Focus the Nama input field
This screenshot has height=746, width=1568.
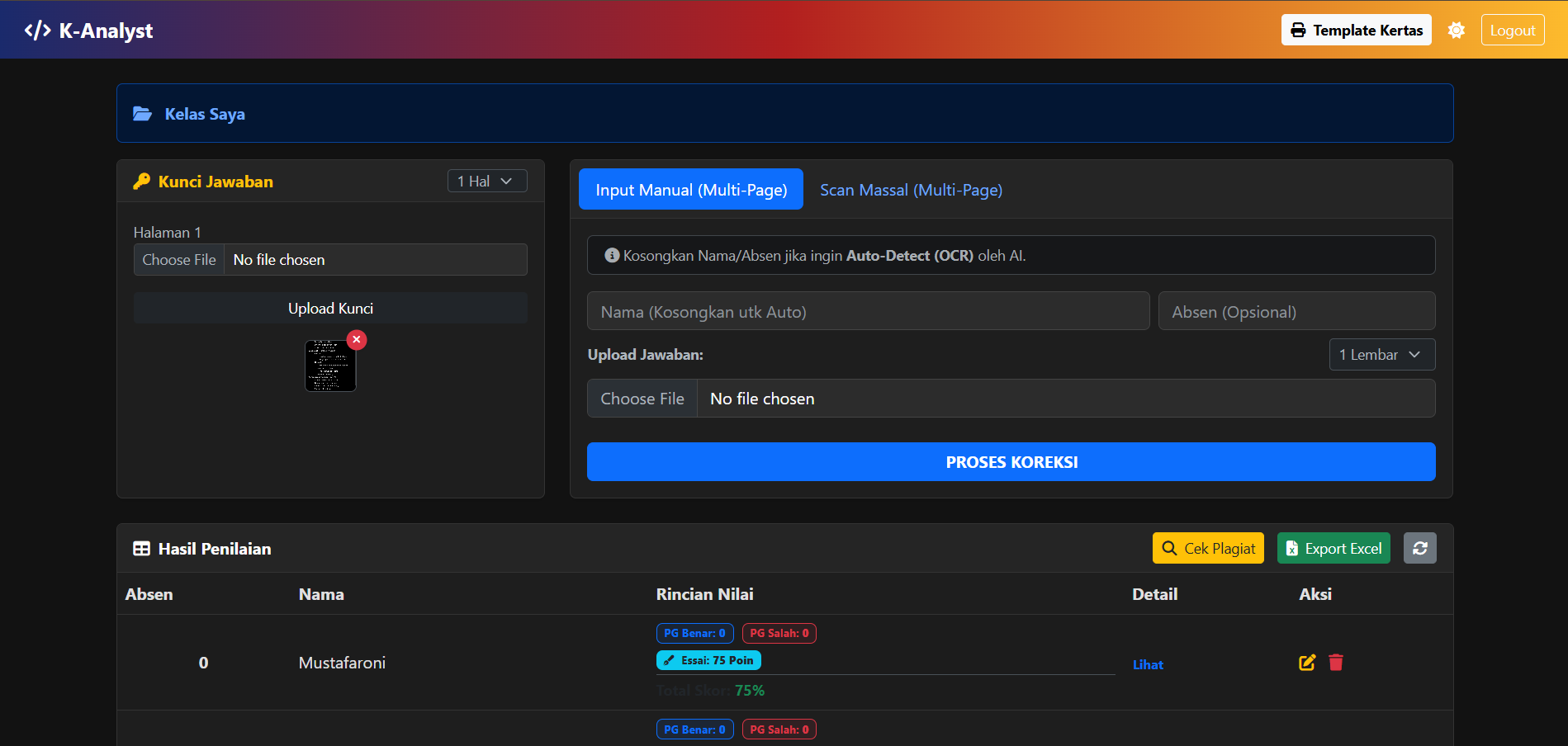pos(868,312)
